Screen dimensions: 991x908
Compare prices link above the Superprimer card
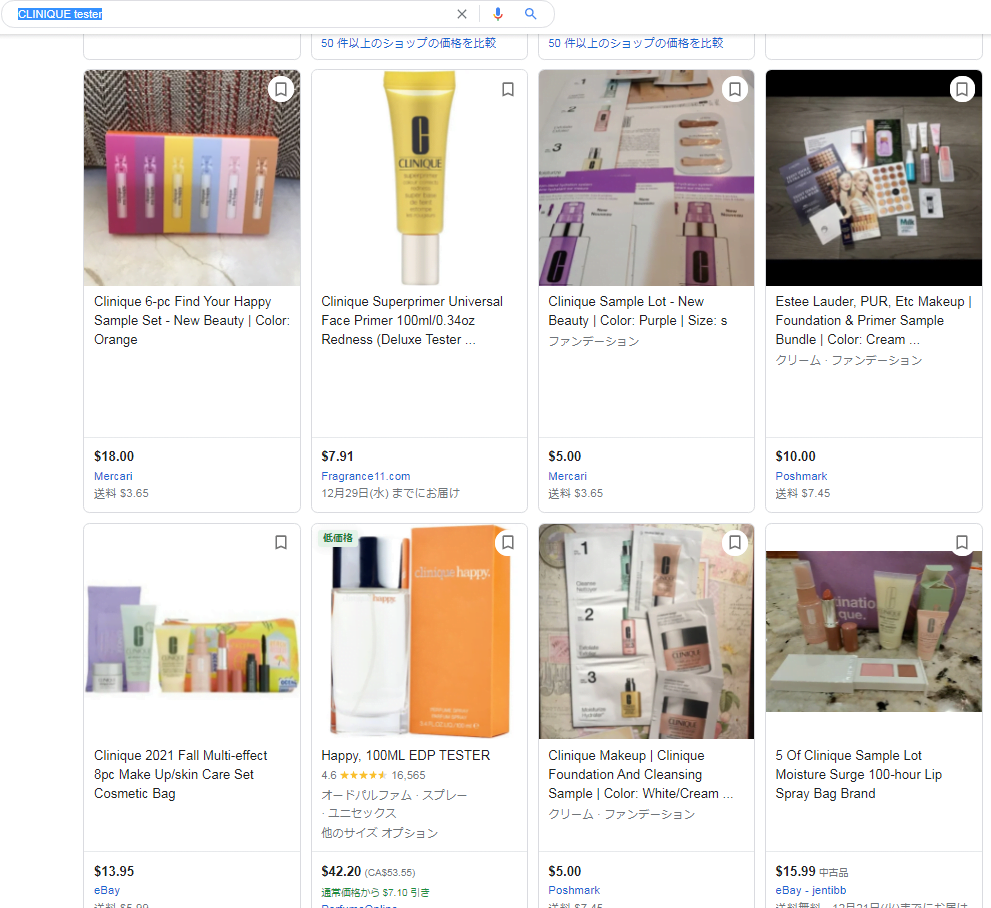point(408,43)
